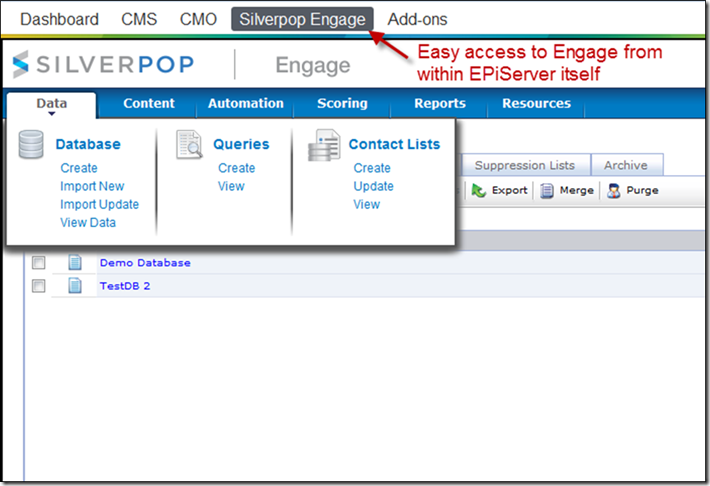The width and height of the screenshot is (710, 486).
Task: Click Import Update under Database
Action: (x=100, y=204)
